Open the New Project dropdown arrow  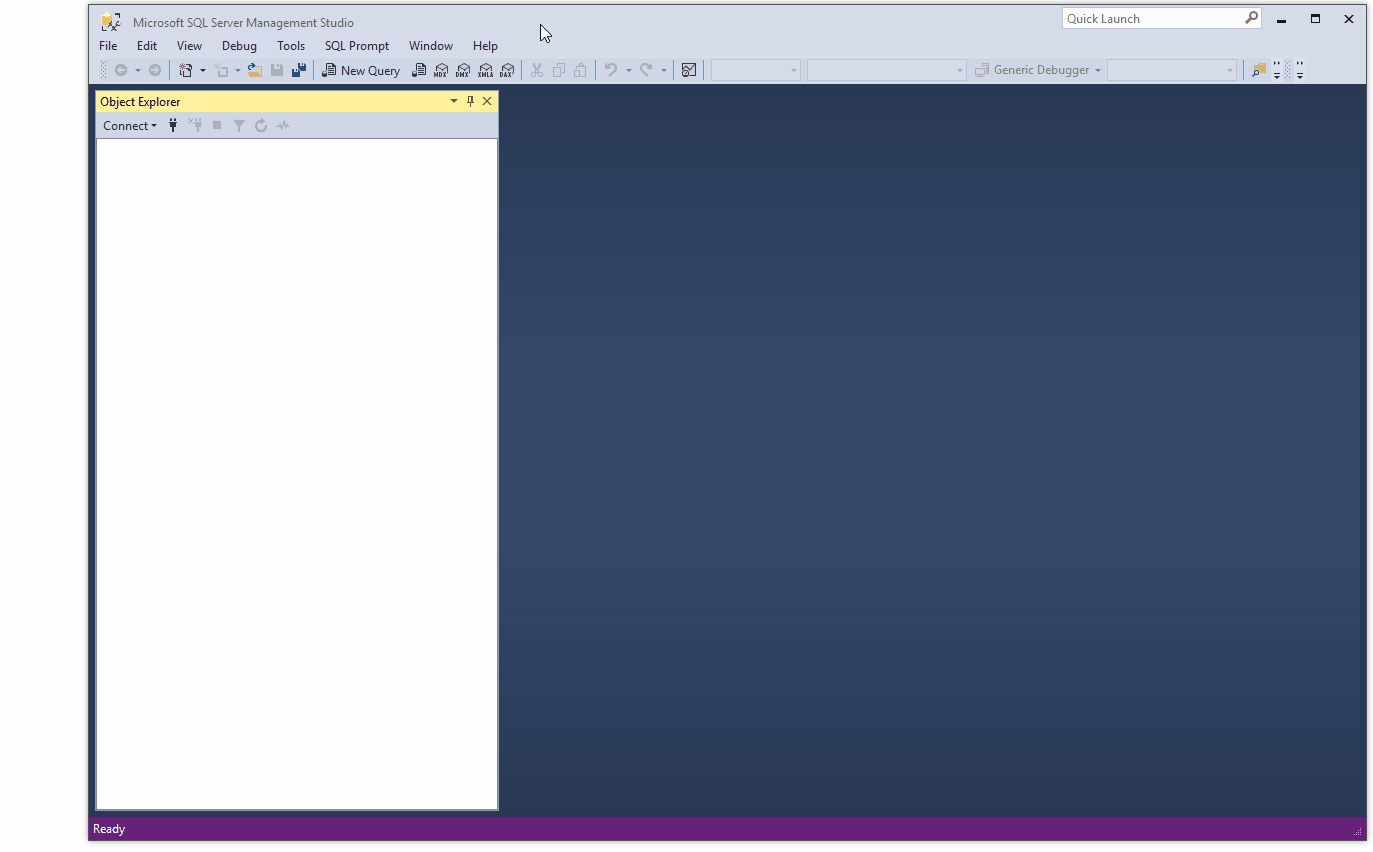coord(203,70)
